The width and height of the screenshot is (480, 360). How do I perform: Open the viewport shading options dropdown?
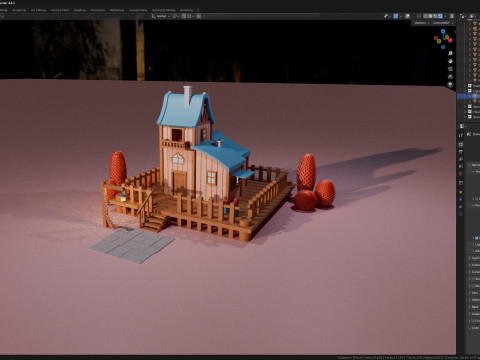pyautogui.click(x=445, y=16)
